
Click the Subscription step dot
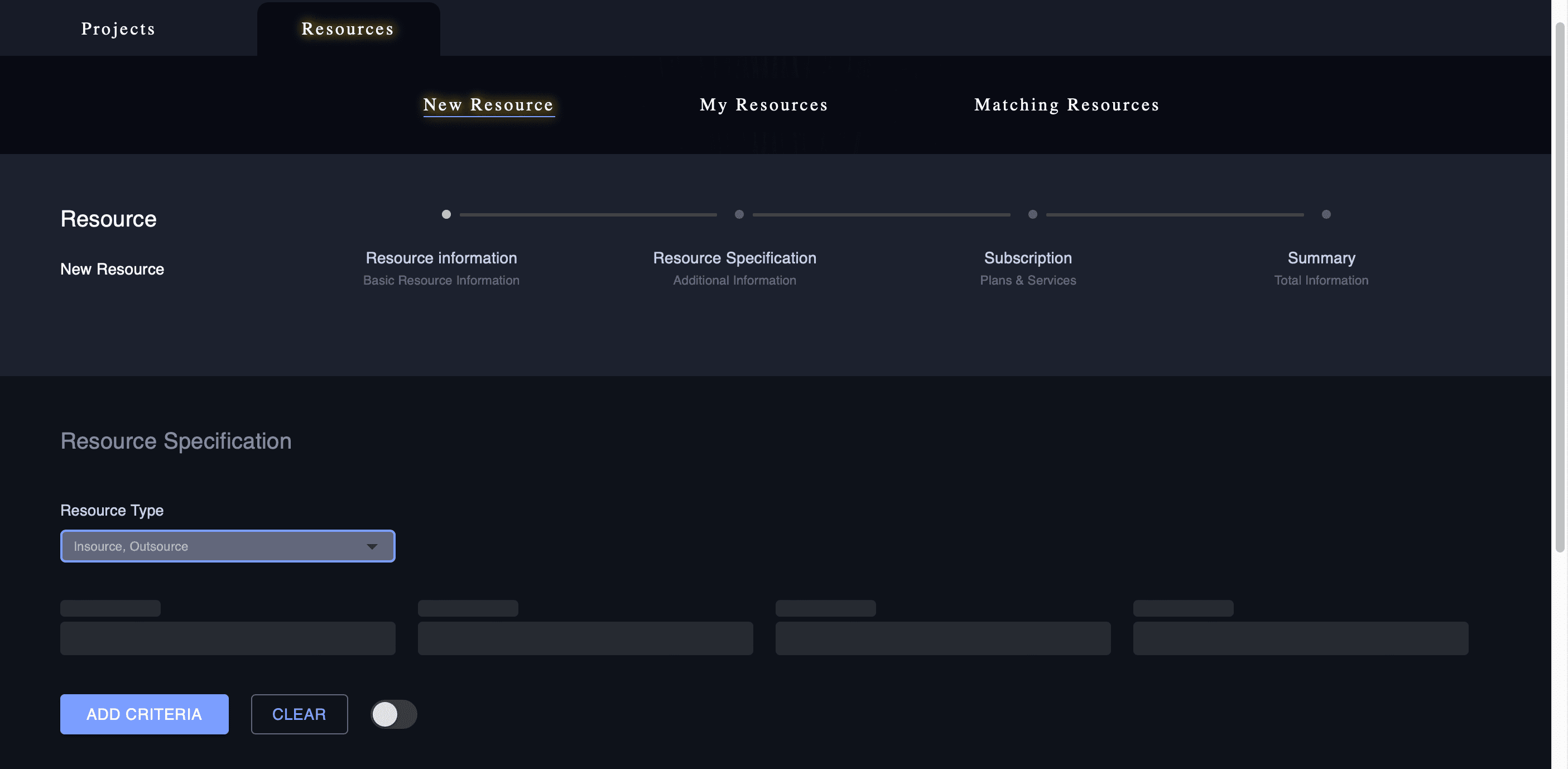tap(1032, 214)
